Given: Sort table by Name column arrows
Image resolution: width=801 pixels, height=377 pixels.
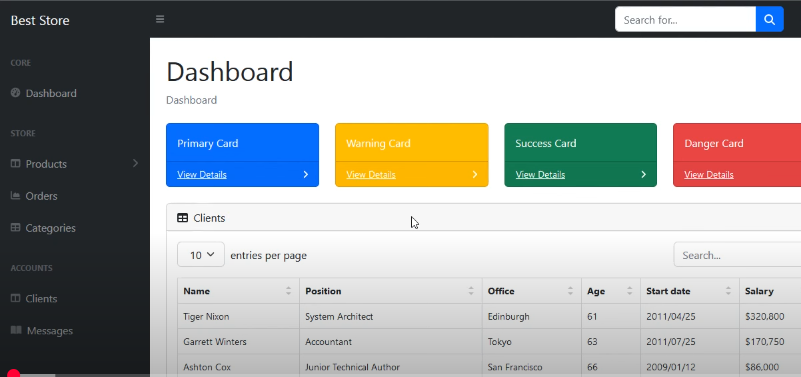Looking at the screenshot, I should pos(288,291).
